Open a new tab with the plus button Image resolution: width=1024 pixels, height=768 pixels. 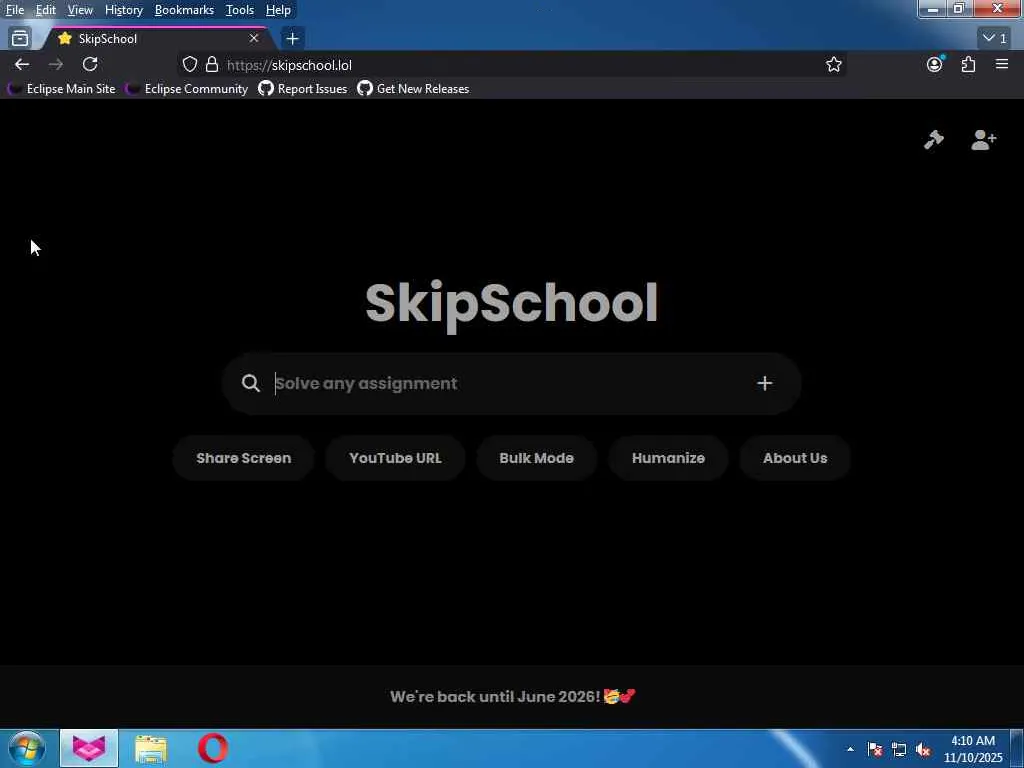click(292, 39)
